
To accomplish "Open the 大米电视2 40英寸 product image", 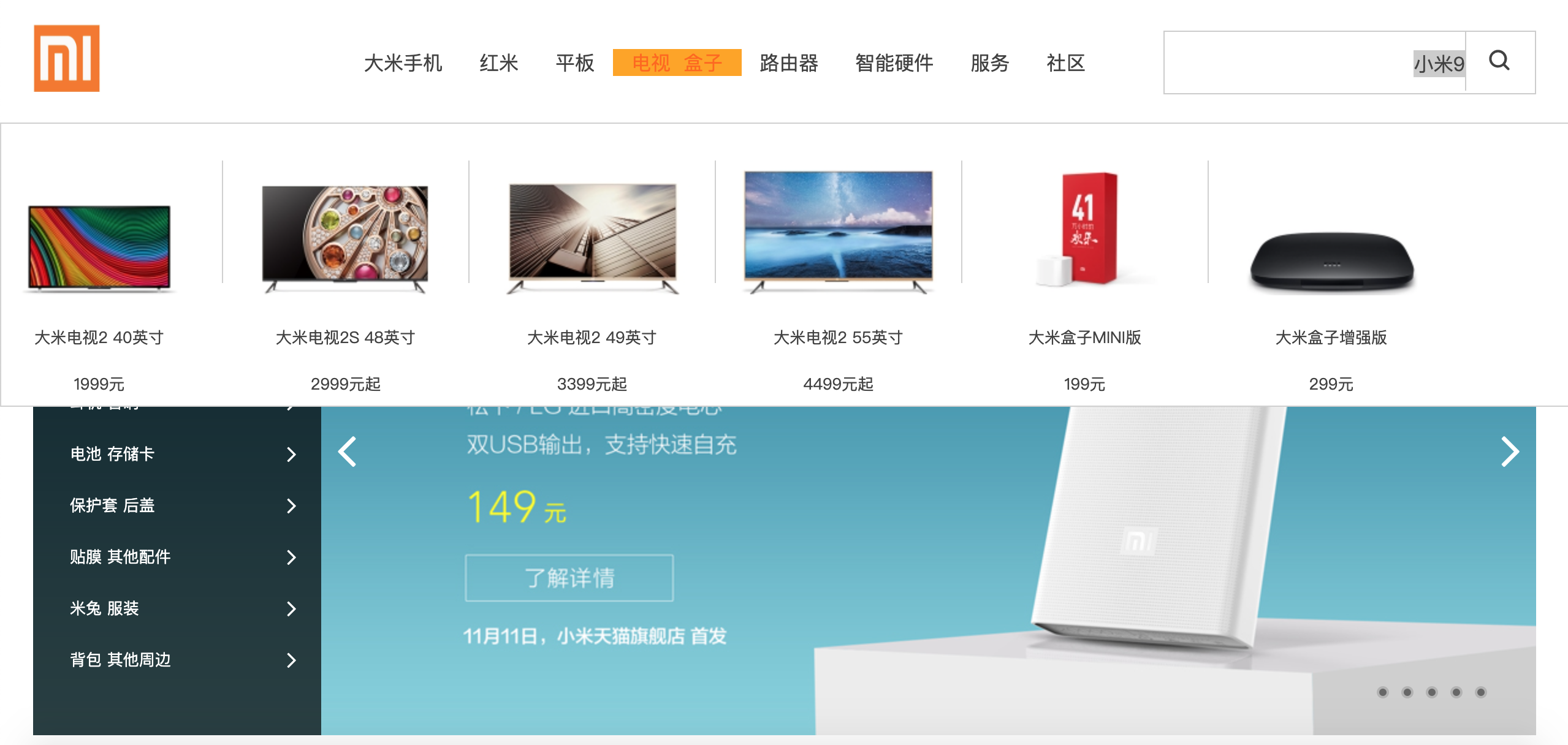I will [99, 248].
